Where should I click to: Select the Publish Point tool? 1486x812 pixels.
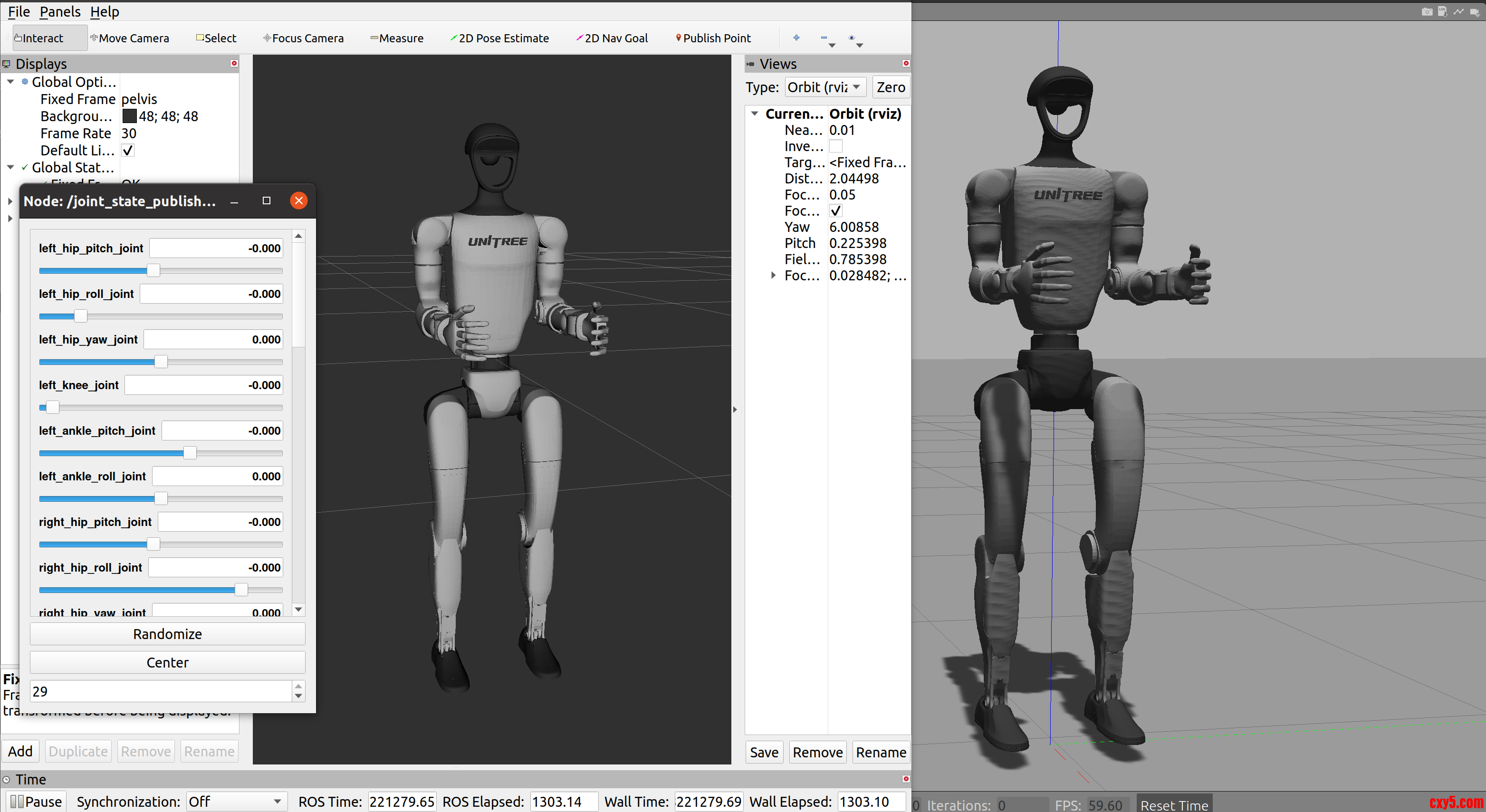tap(713, 38)
